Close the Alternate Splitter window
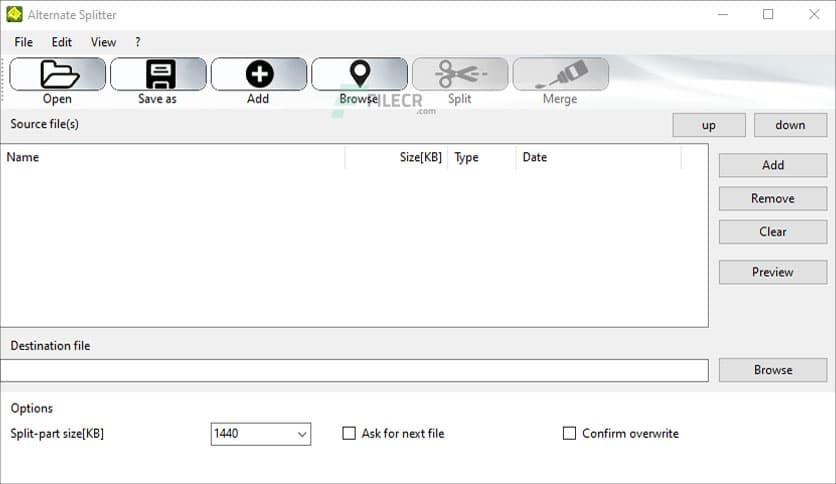The height and width of the screenshot is (484, 836). click(x=814, y=14)
